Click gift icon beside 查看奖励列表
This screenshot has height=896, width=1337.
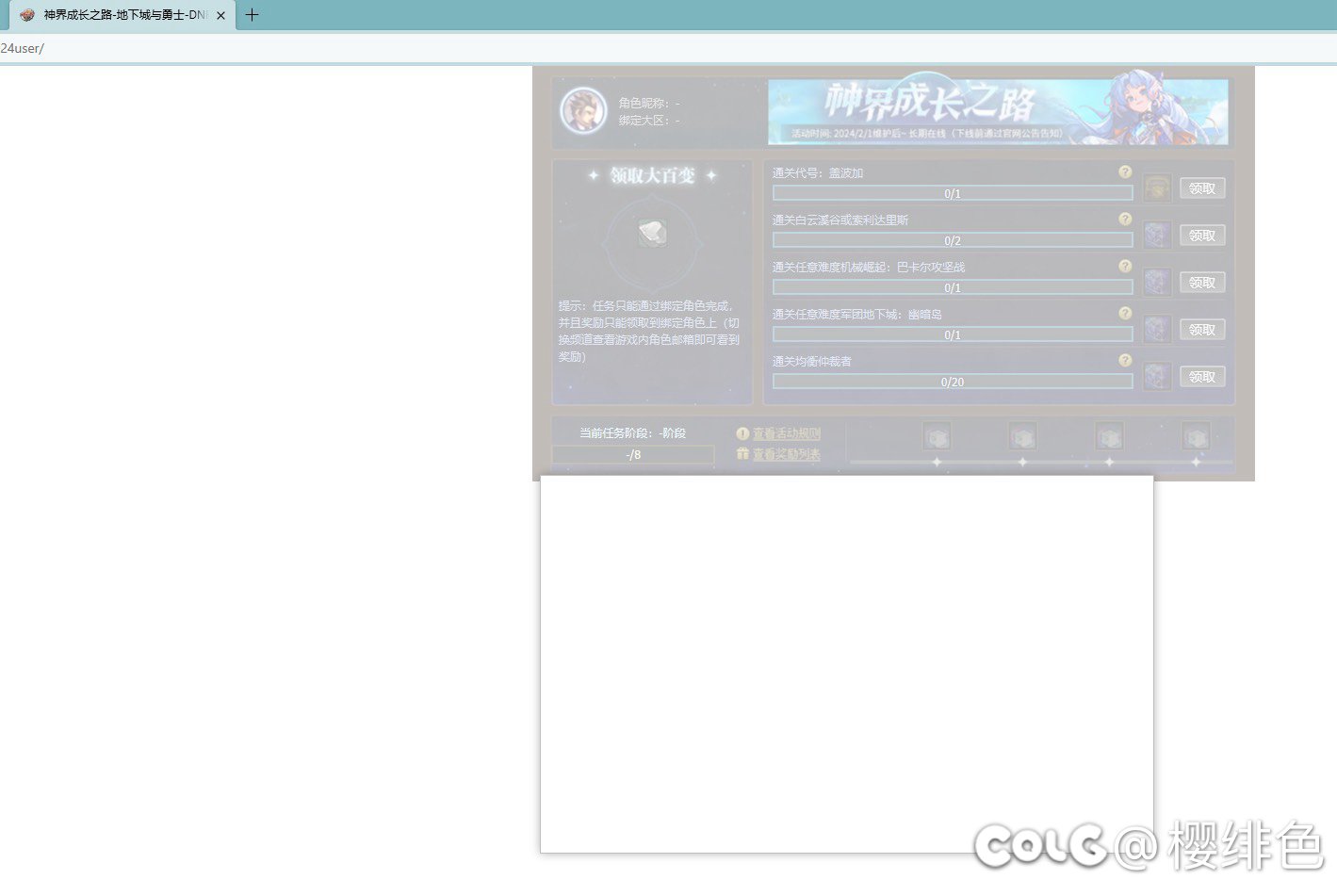click(742, 454)
